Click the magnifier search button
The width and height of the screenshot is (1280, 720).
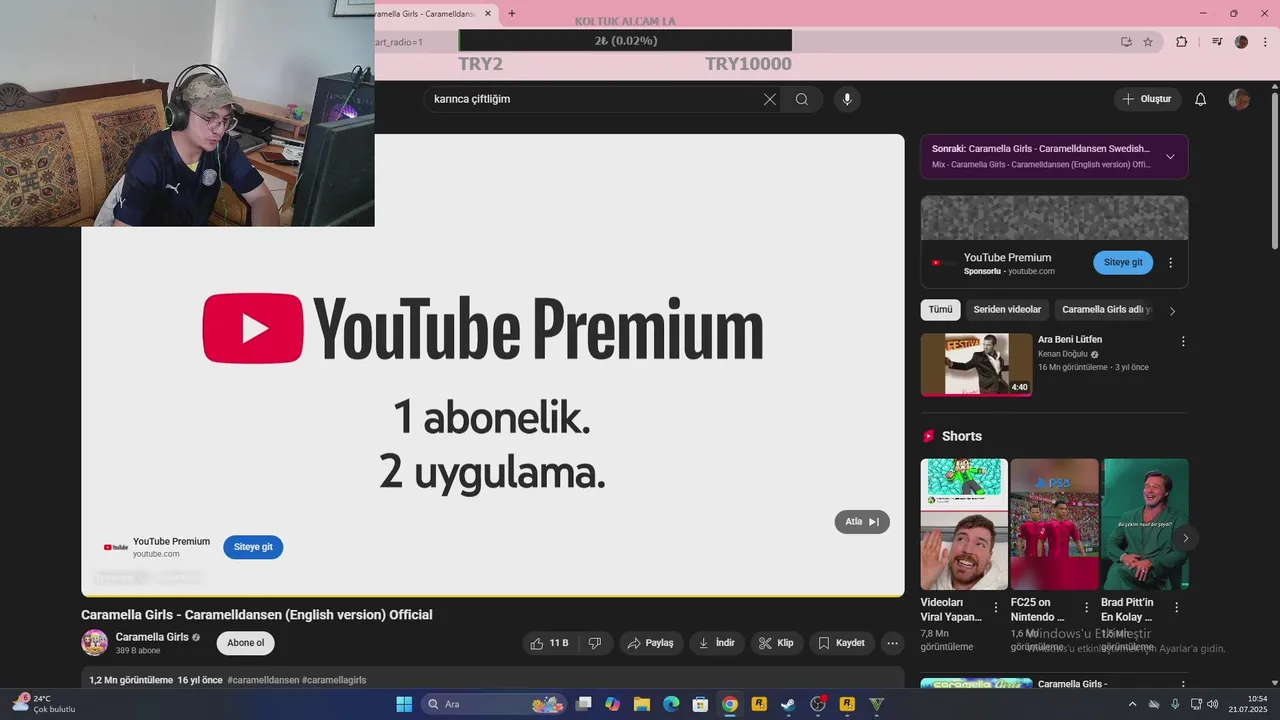(802, 99)
